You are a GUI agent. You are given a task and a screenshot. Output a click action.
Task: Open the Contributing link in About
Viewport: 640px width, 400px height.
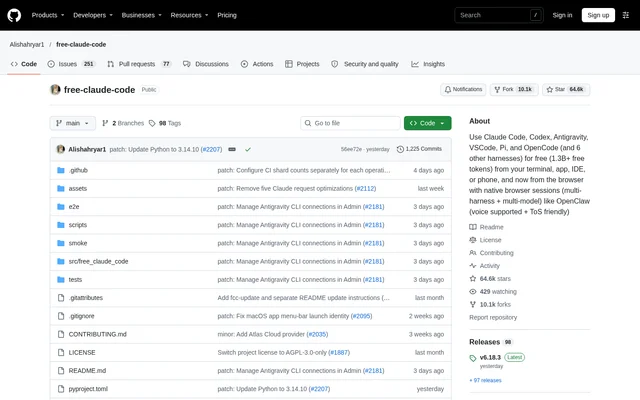tap(491, 253)
